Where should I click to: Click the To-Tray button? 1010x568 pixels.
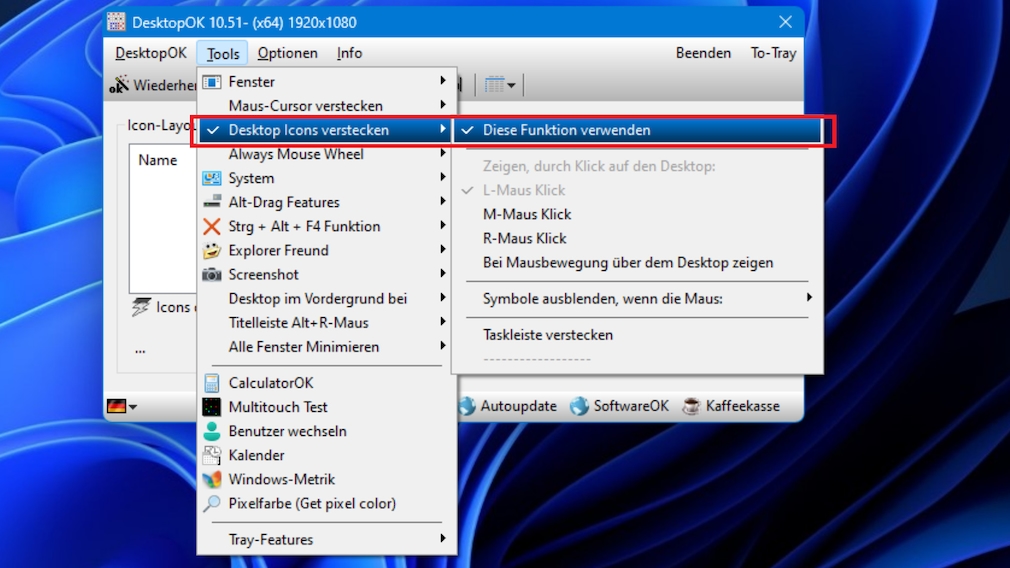click(773, 53)
